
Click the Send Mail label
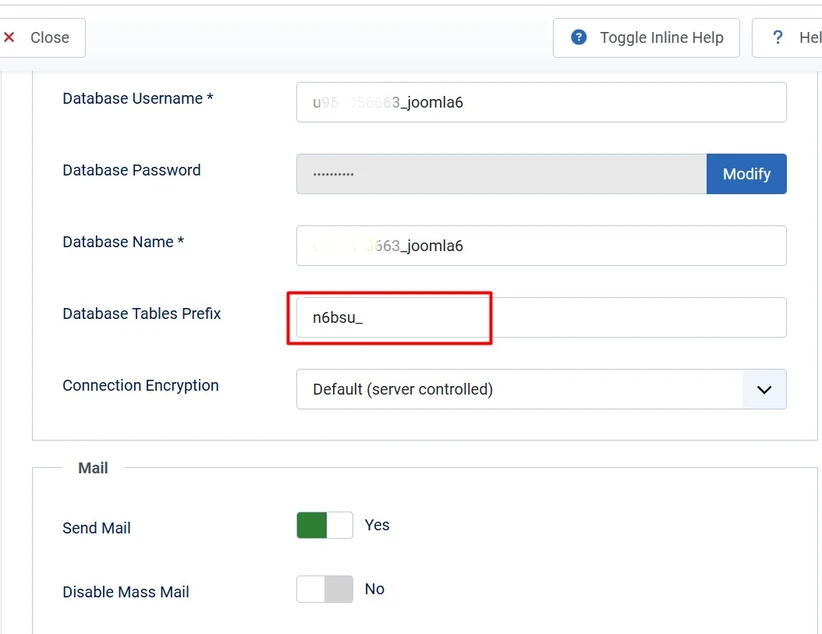96,528
